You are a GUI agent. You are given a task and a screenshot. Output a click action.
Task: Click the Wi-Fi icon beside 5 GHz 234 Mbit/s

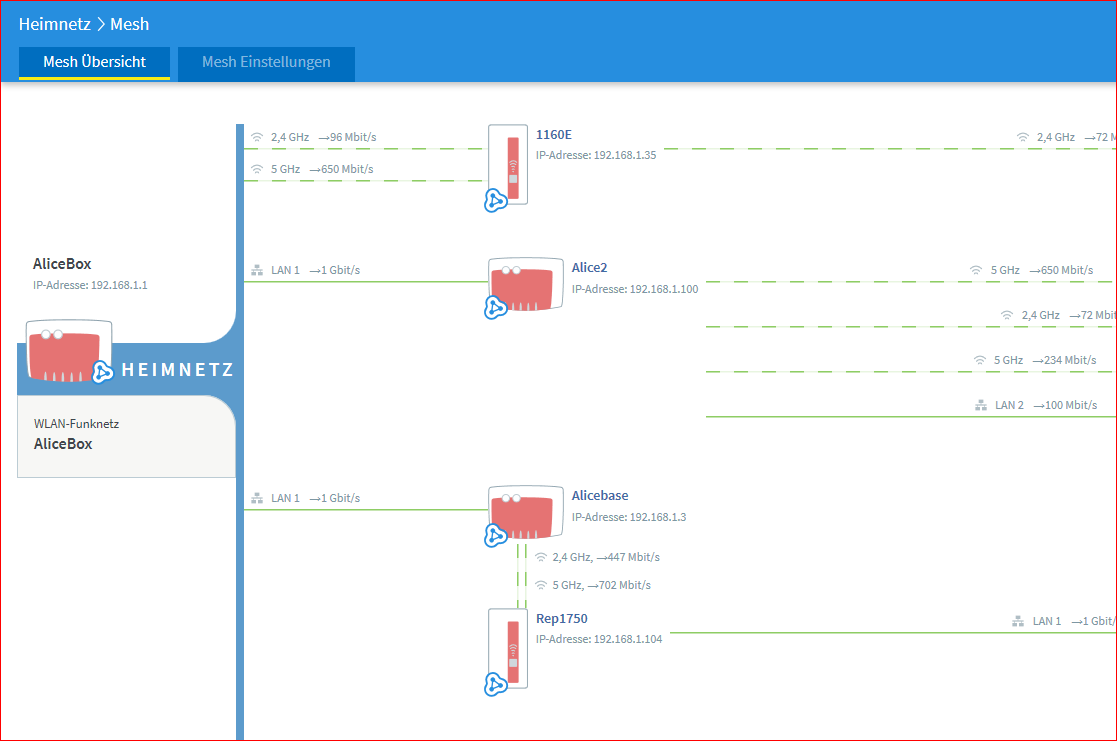tap(980, 360)
